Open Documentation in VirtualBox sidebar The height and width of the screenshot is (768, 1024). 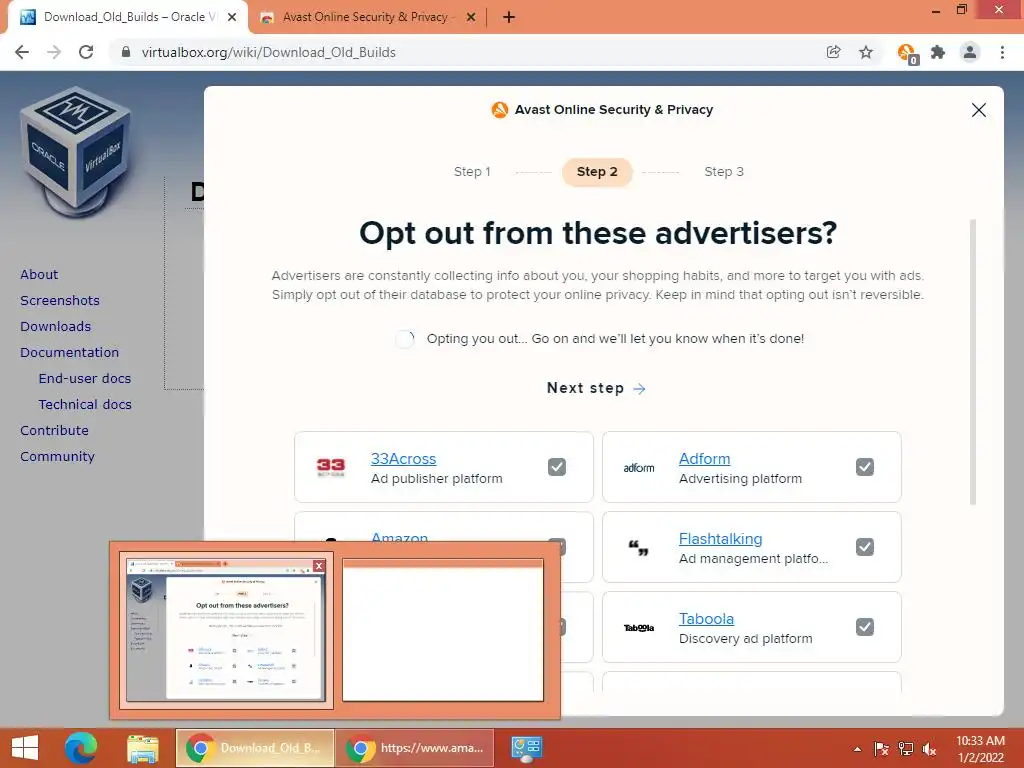pyautogui.click(x=70, y=353)
